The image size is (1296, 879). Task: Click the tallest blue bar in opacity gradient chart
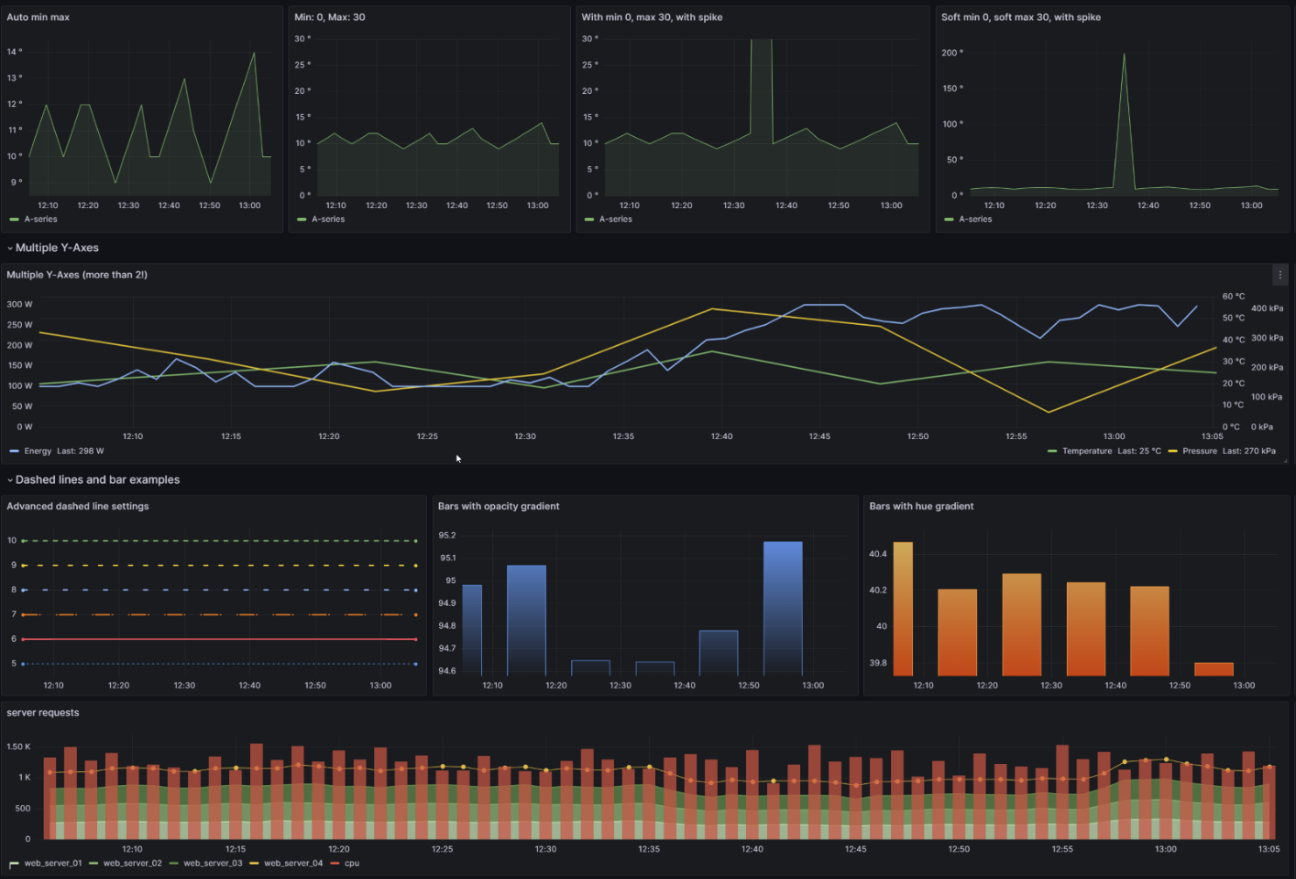[x=783, y=608]
